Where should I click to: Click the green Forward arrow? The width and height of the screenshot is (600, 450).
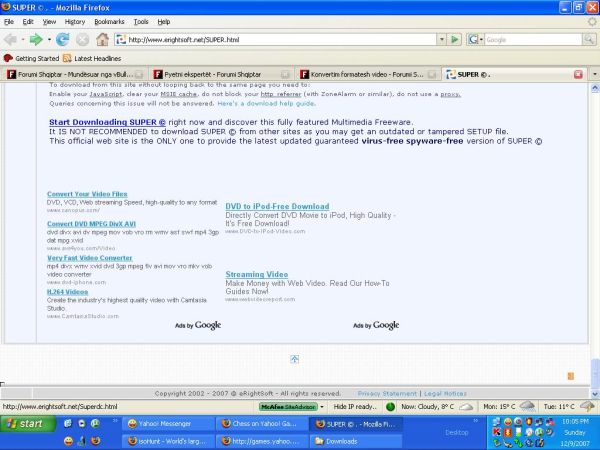click(36, 39)
